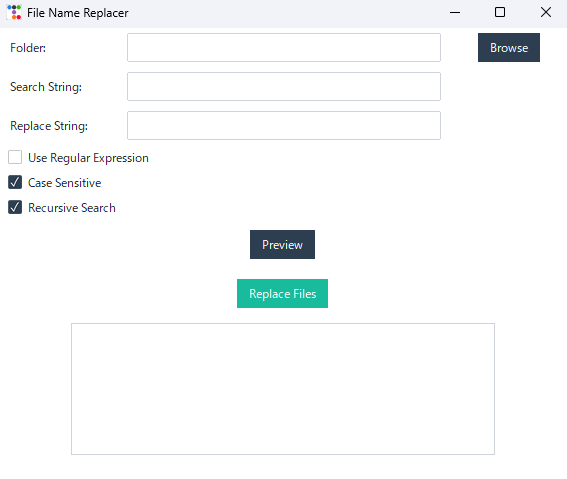Click the green Replace Files button
This screenshot has width=567, height=479.
[x=282, y=294]
